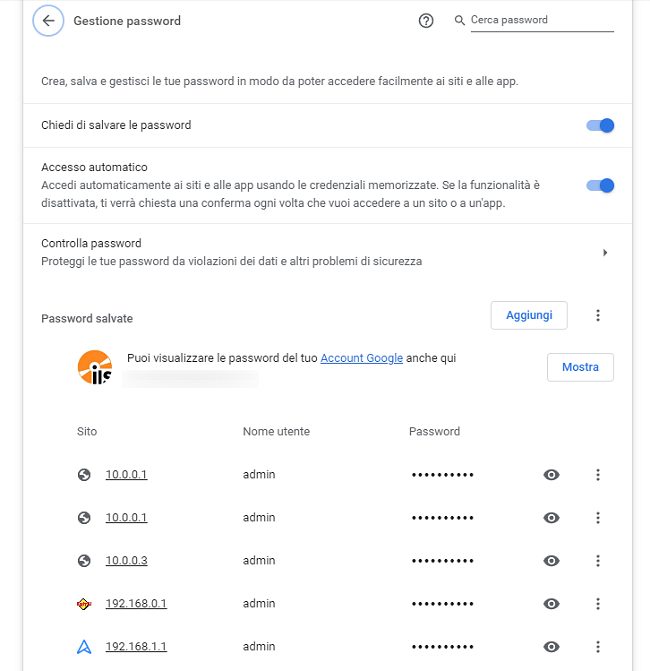Open the 10.0.0.3 site link
The image size is (650, 671).
(127, 561)
